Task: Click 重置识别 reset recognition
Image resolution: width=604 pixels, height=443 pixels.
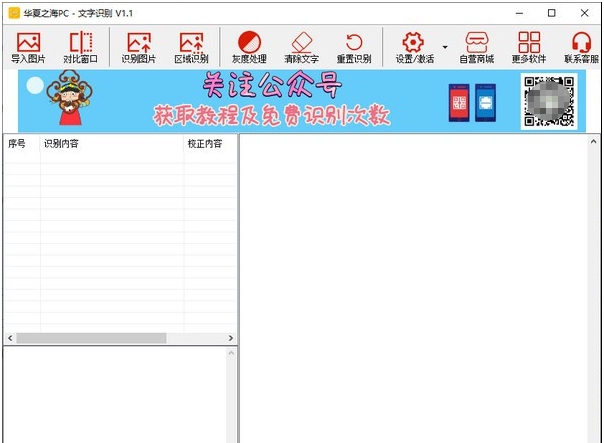Action: click(354, 47)
